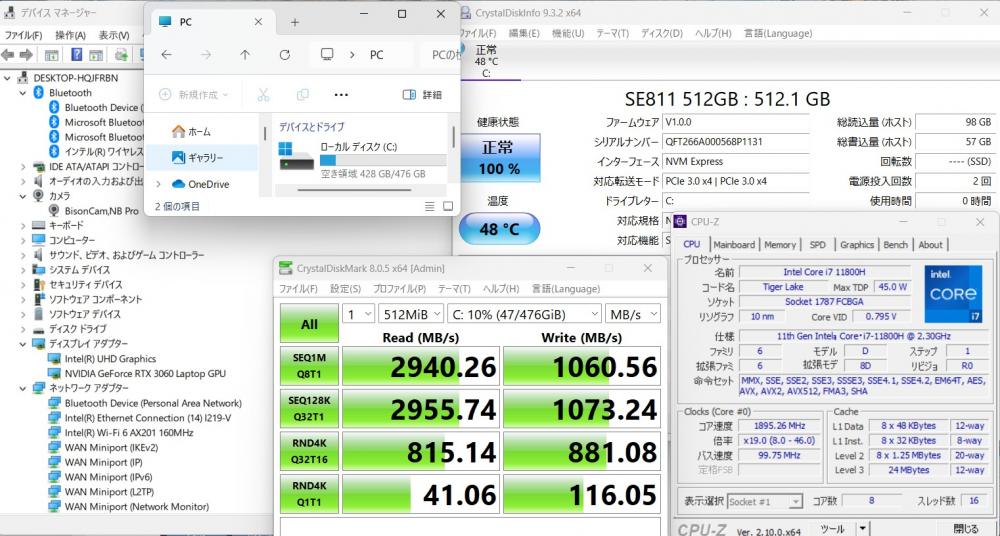
Task: Open the 512MiB test size dropdown
Action: (411, 313)
